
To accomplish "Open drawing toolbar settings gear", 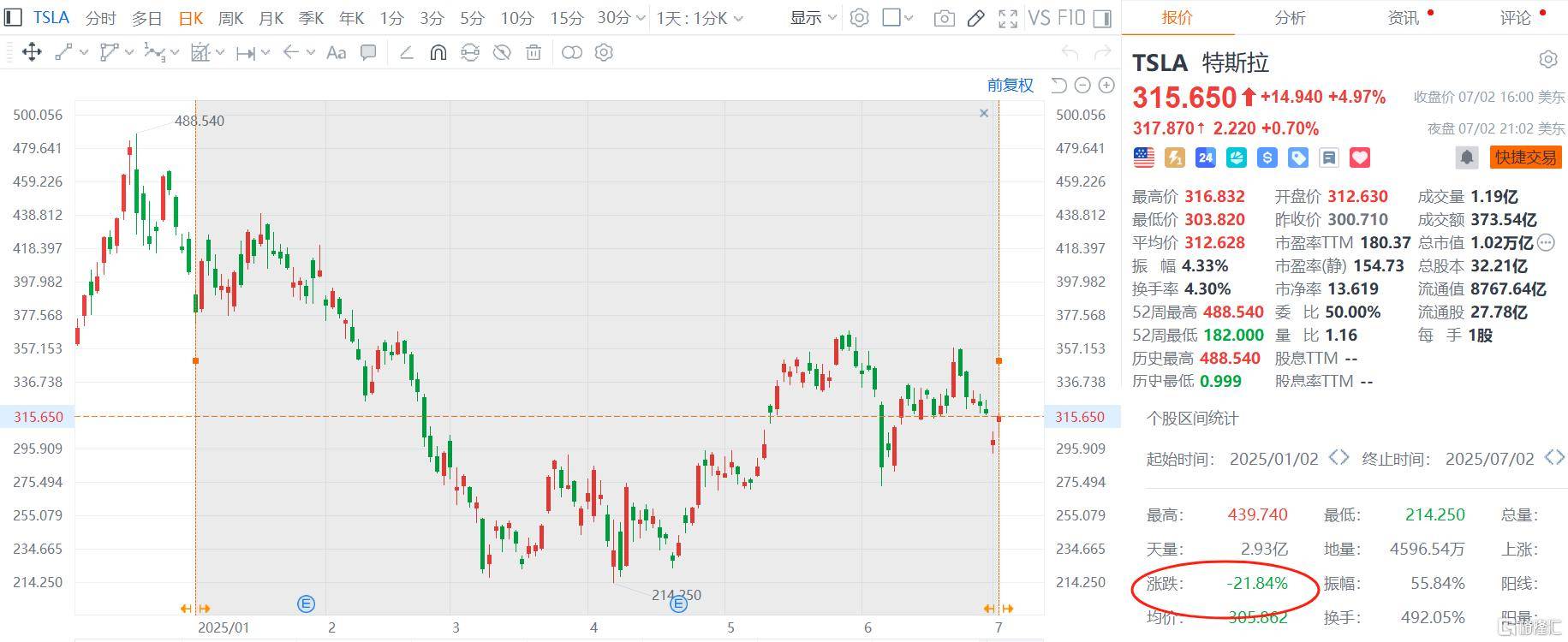I will click(604, 53).
